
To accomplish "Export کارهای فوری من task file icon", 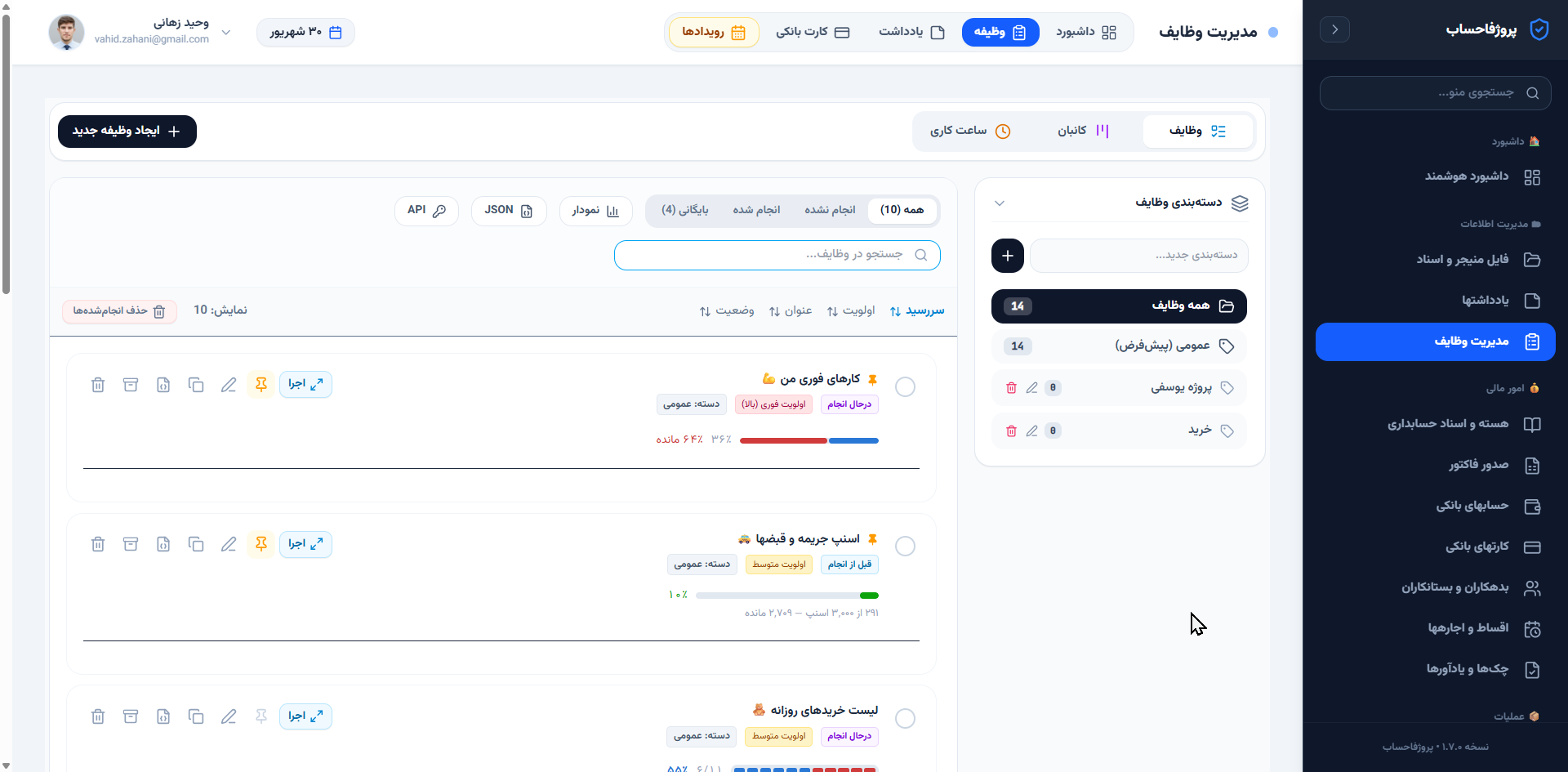I will 163,385.
